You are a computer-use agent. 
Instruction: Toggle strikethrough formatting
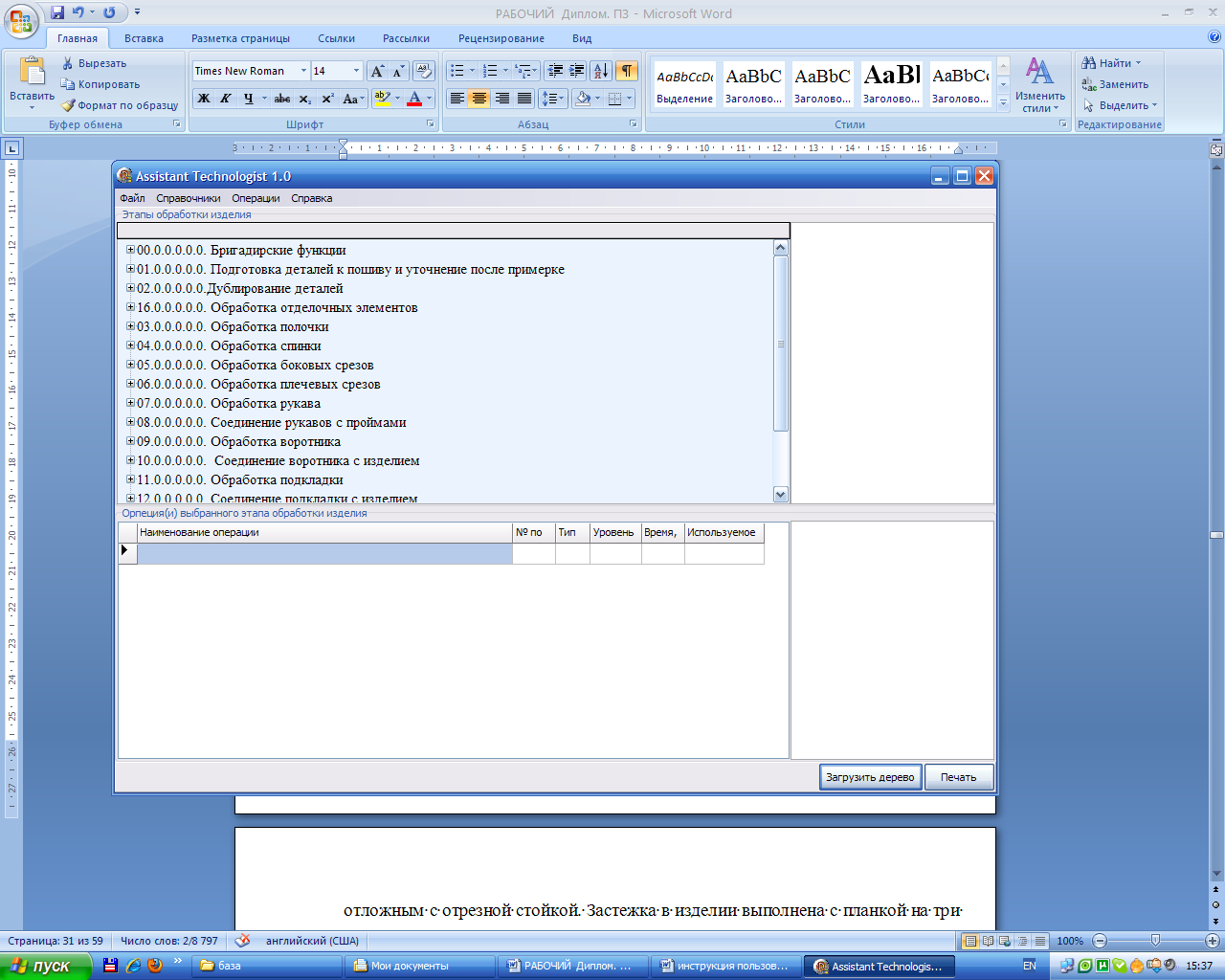(282, 99)
